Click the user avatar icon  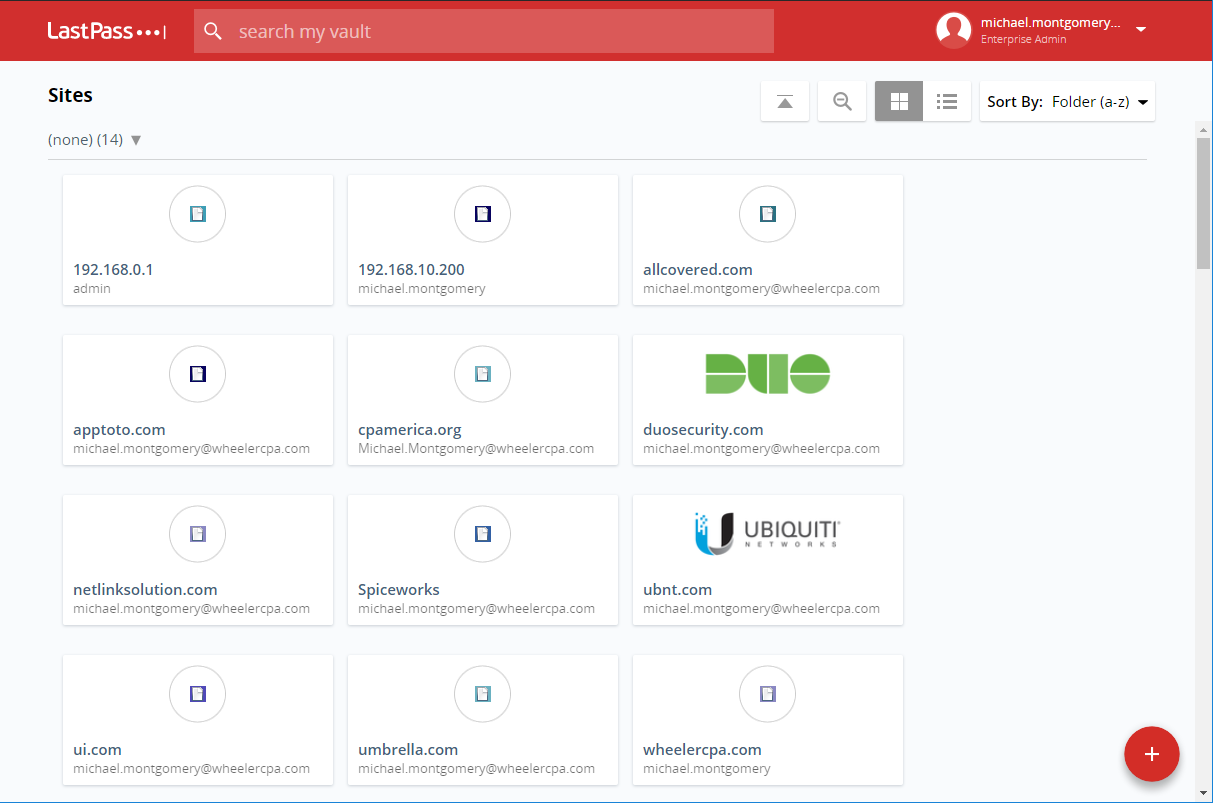pyautogui.click(x=954, y=30)
